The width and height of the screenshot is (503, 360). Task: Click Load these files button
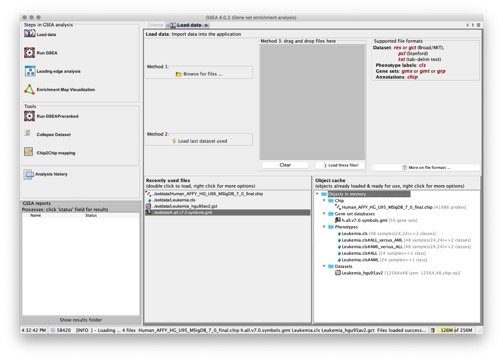pos(341,165)
